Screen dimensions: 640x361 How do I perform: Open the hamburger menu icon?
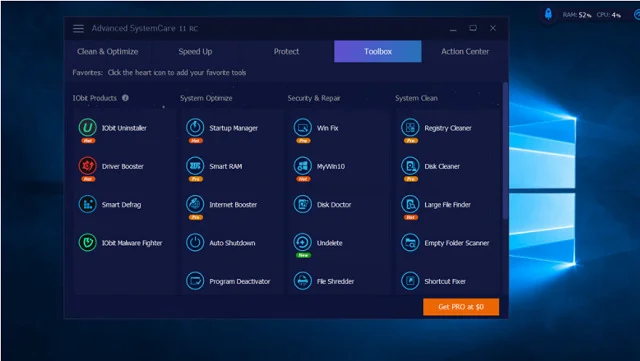tap(78, 29)
